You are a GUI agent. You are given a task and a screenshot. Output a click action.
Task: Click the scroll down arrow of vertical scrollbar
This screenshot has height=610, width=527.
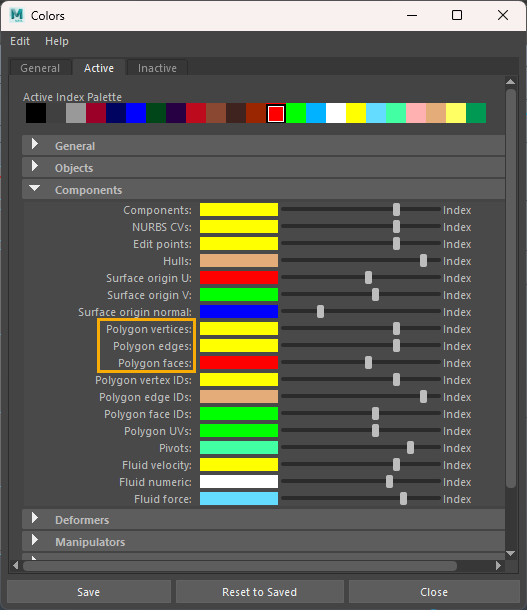[511, 553]
